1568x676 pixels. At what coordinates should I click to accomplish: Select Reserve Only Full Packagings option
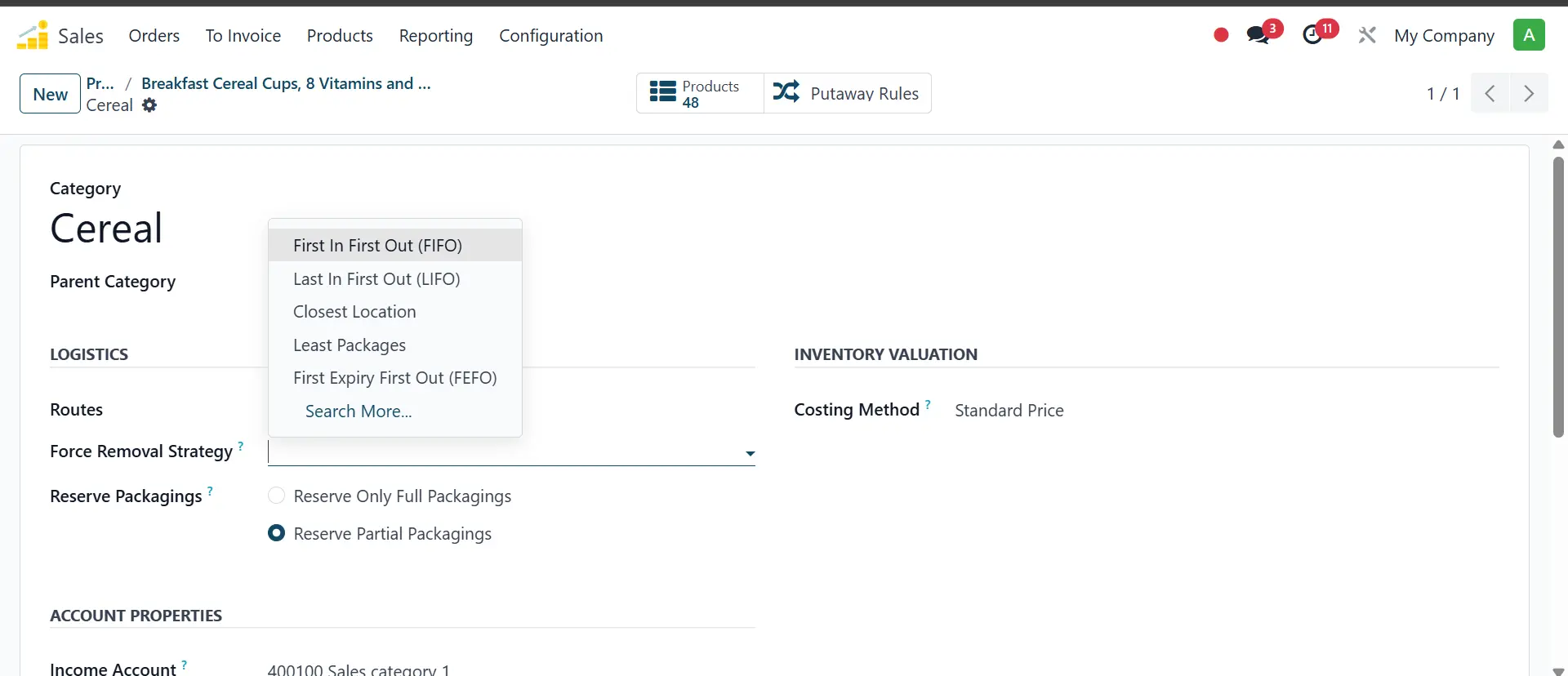click(x=277, y=496)
